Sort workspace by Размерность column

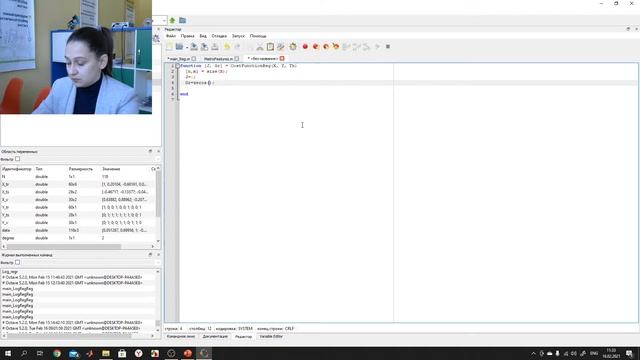81,169
